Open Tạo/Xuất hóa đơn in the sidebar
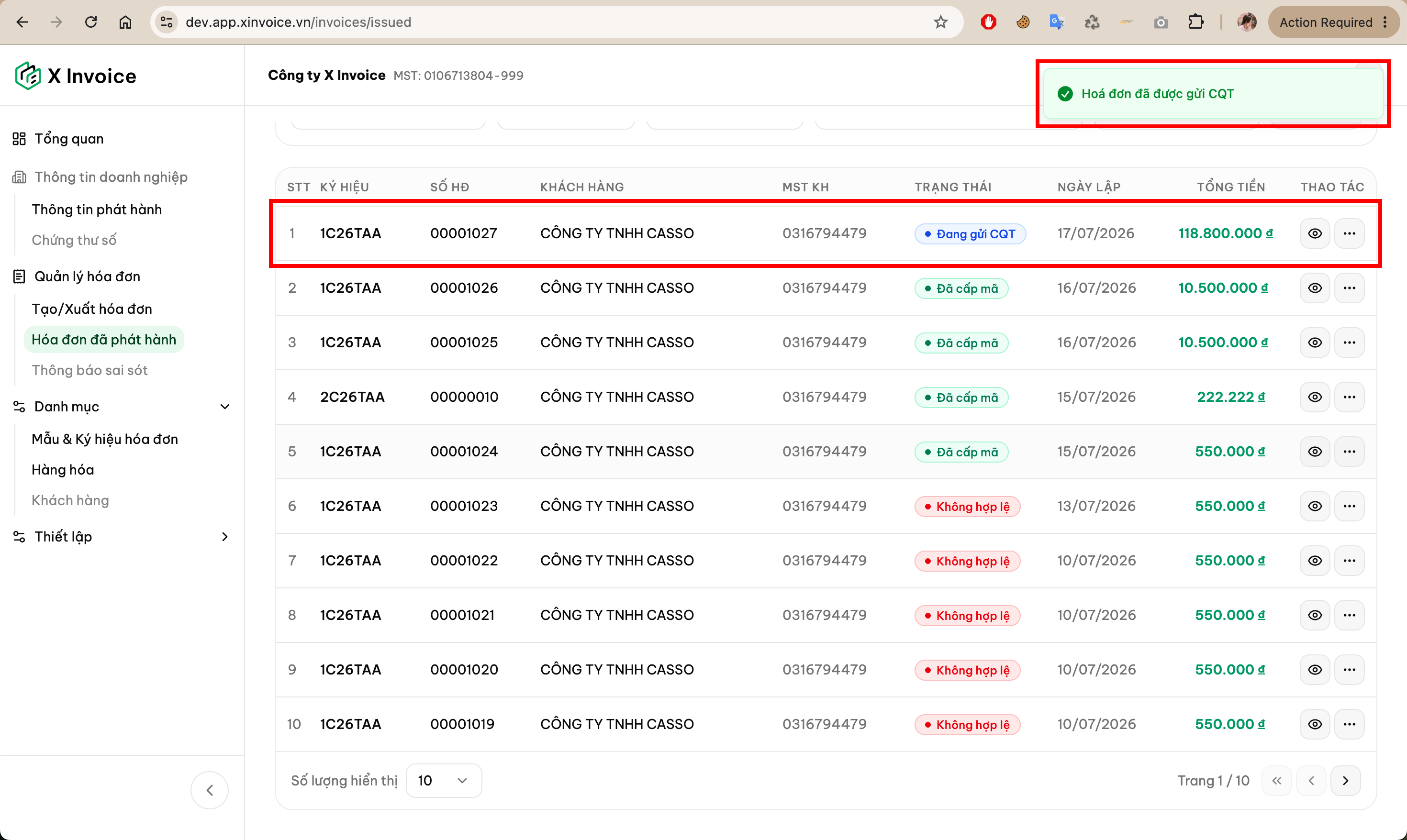Viewport: 1407px width, 840px height. coord(92,309)
